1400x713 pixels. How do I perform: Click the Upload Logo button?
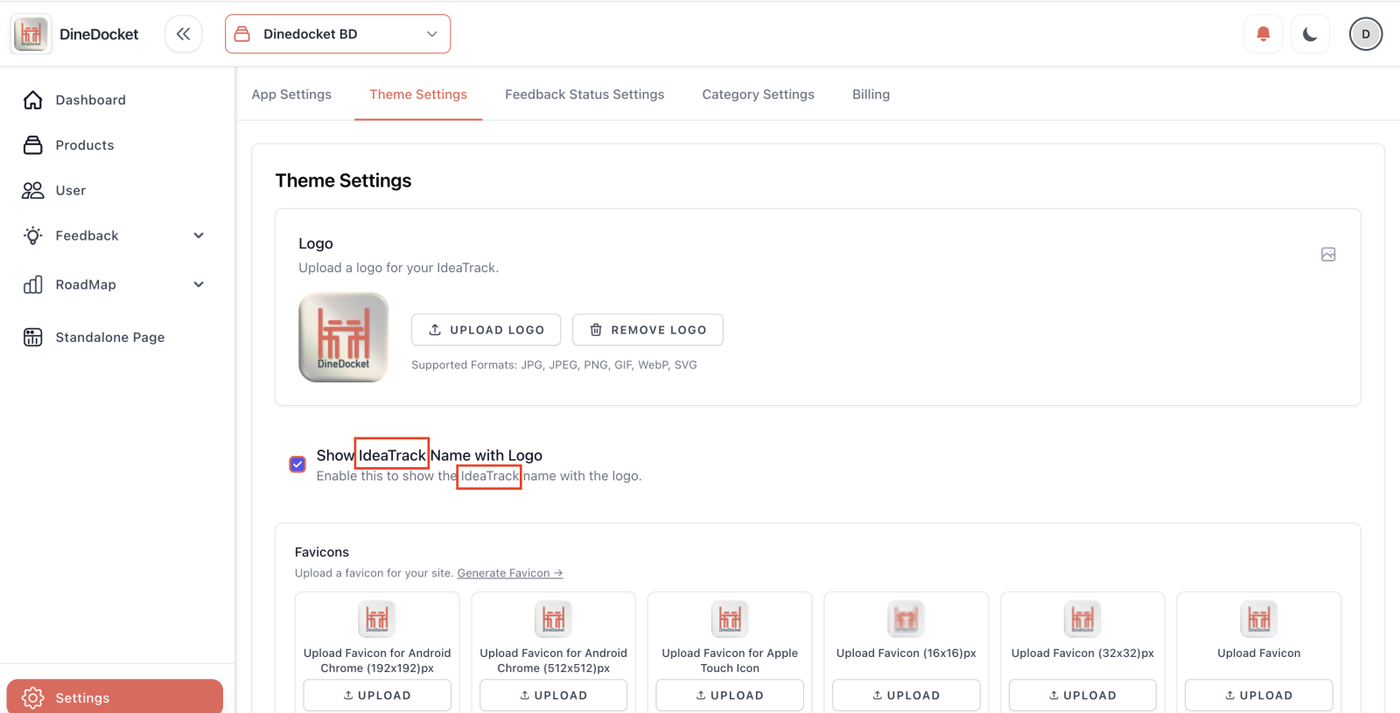(486, 330)
